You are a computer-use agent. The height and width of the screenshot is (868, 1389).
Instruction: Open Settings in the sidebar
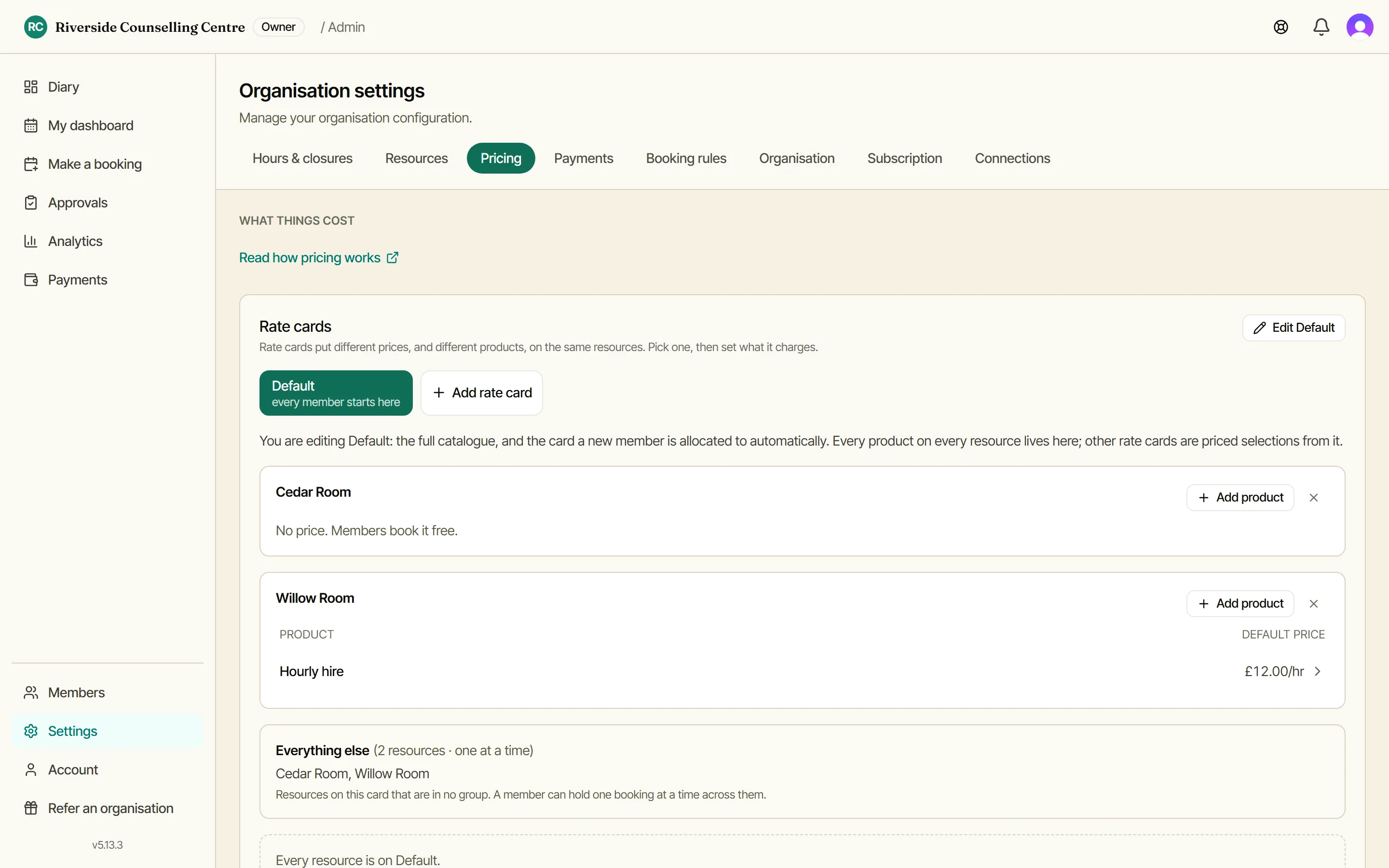(108, 731)
